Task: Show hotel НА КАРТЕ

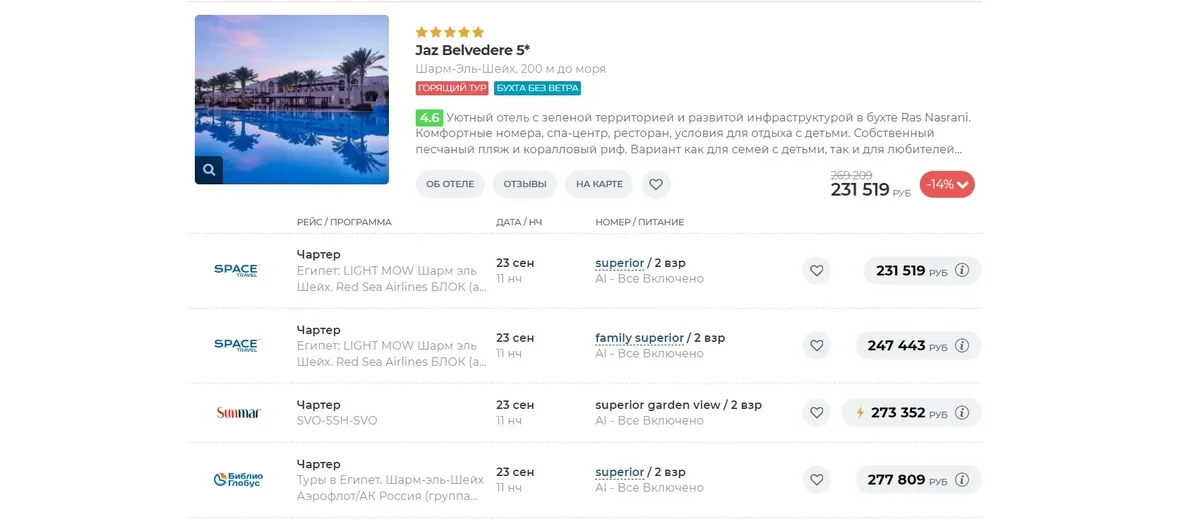Action: (x=599, y=184)
